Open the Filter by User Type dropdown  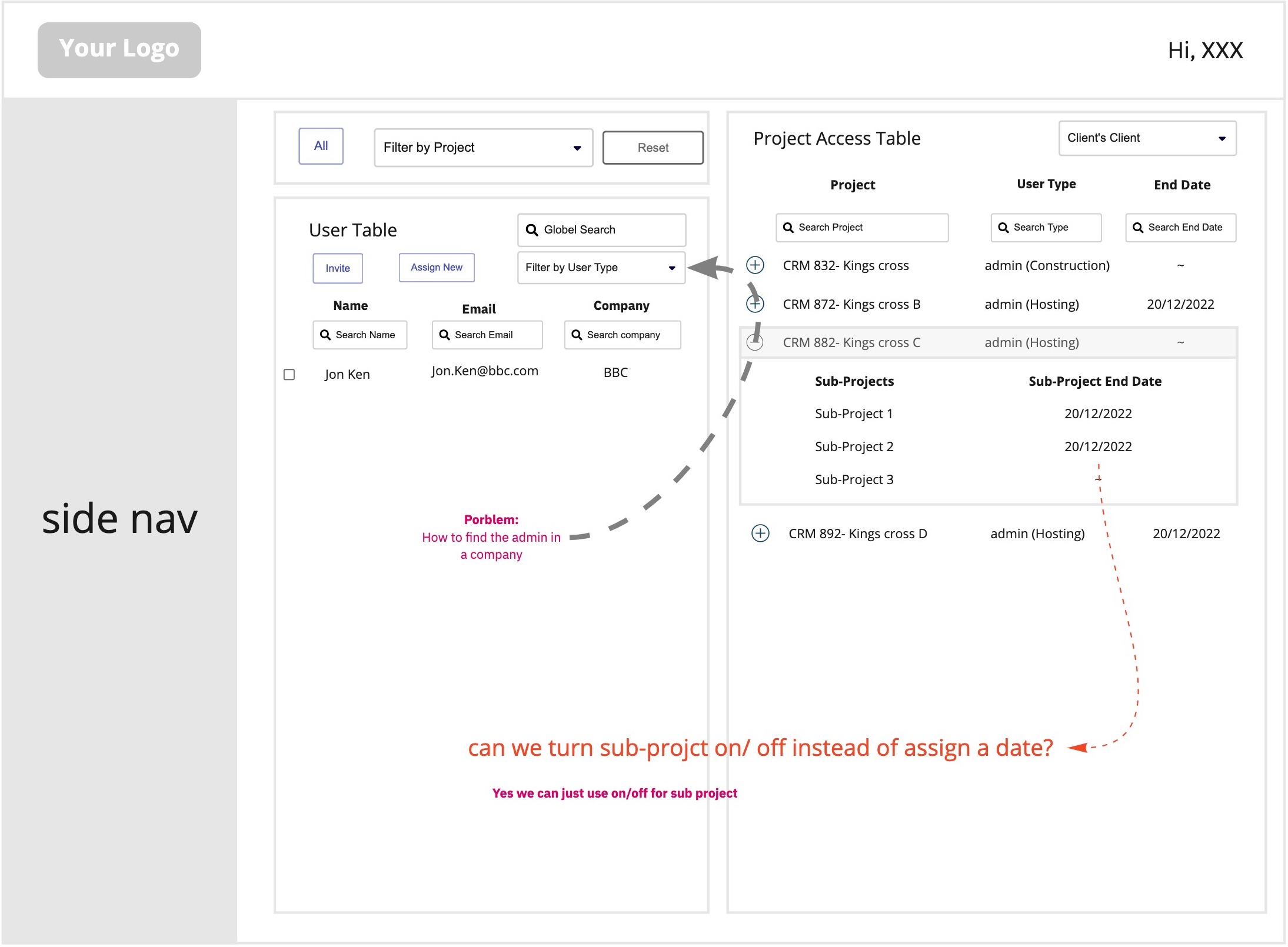coord(601,268)
